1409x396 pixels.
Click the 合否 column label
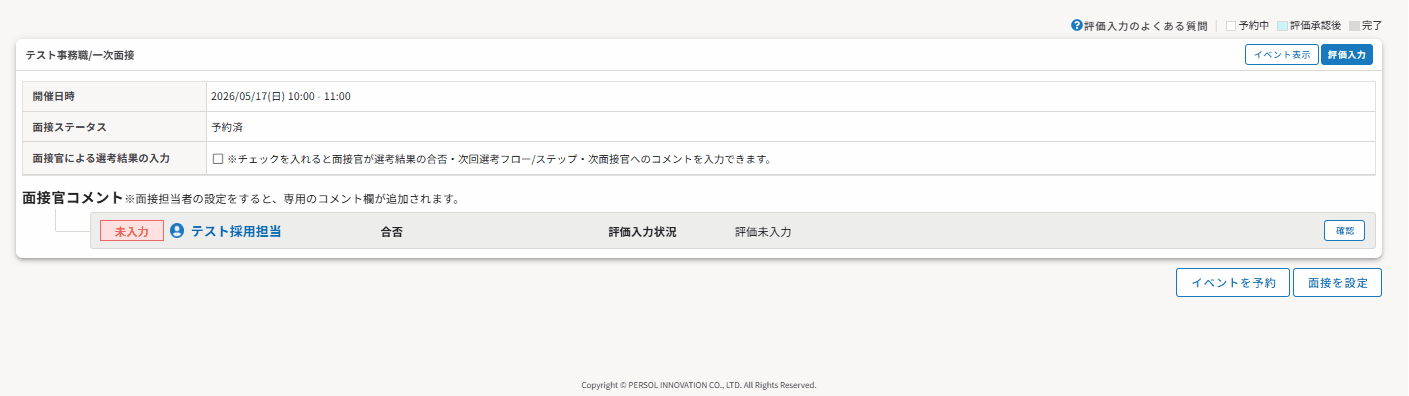coord(392,232)
